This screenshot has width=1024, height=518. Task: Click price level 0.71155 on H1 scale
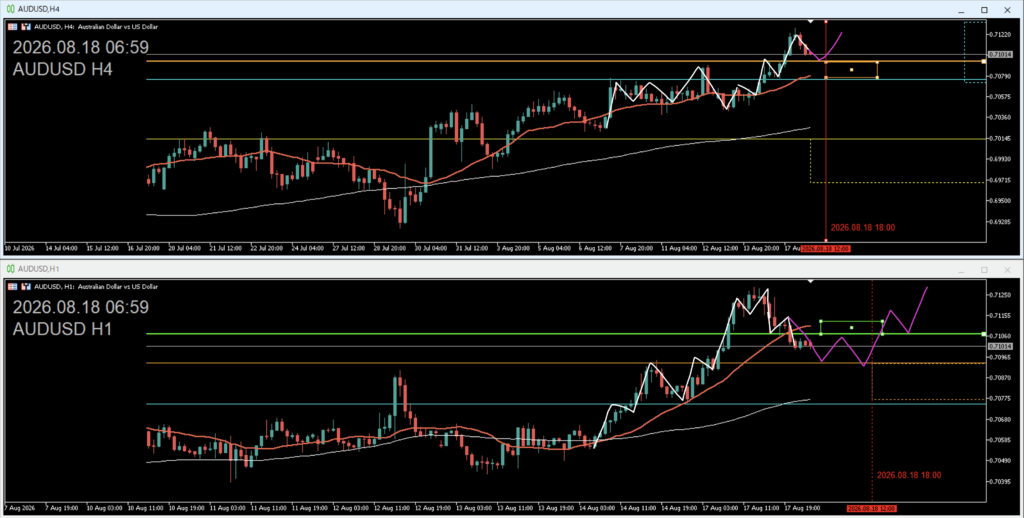click(1002, 316)
